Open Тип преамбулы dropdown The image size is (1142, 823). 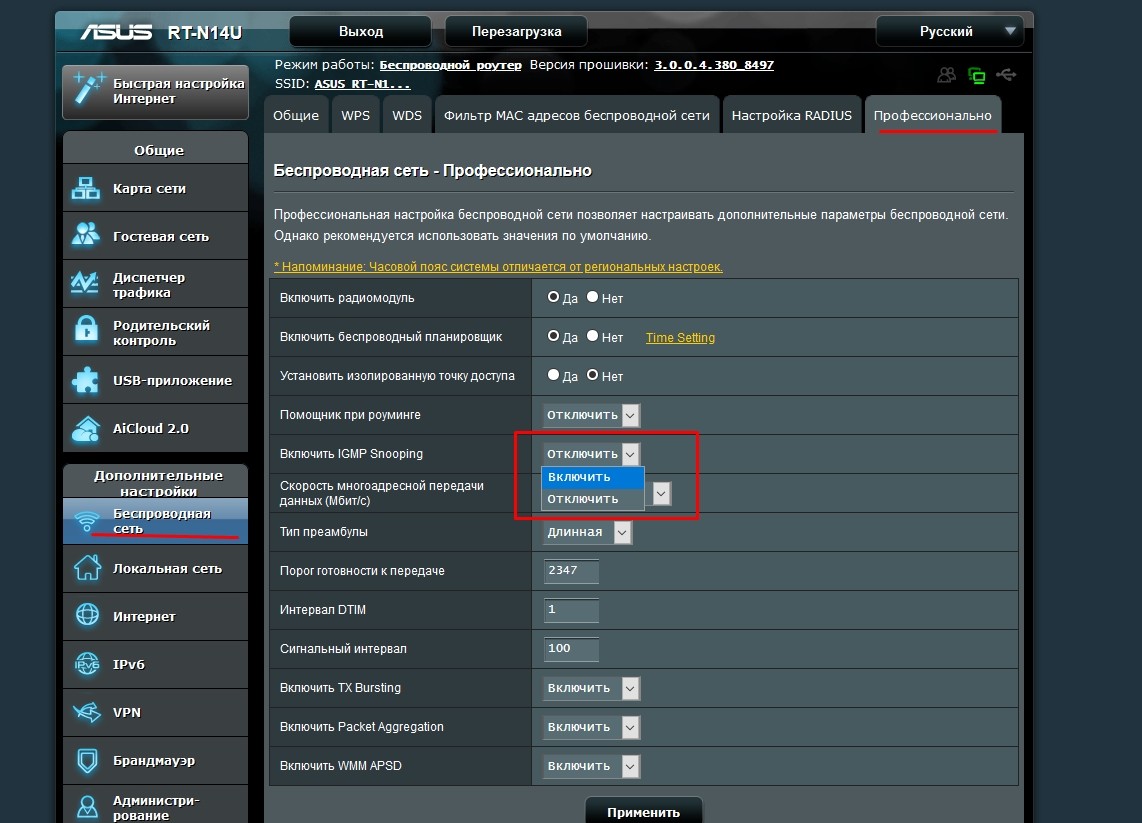pyautogui.click(x=587, y=532)
